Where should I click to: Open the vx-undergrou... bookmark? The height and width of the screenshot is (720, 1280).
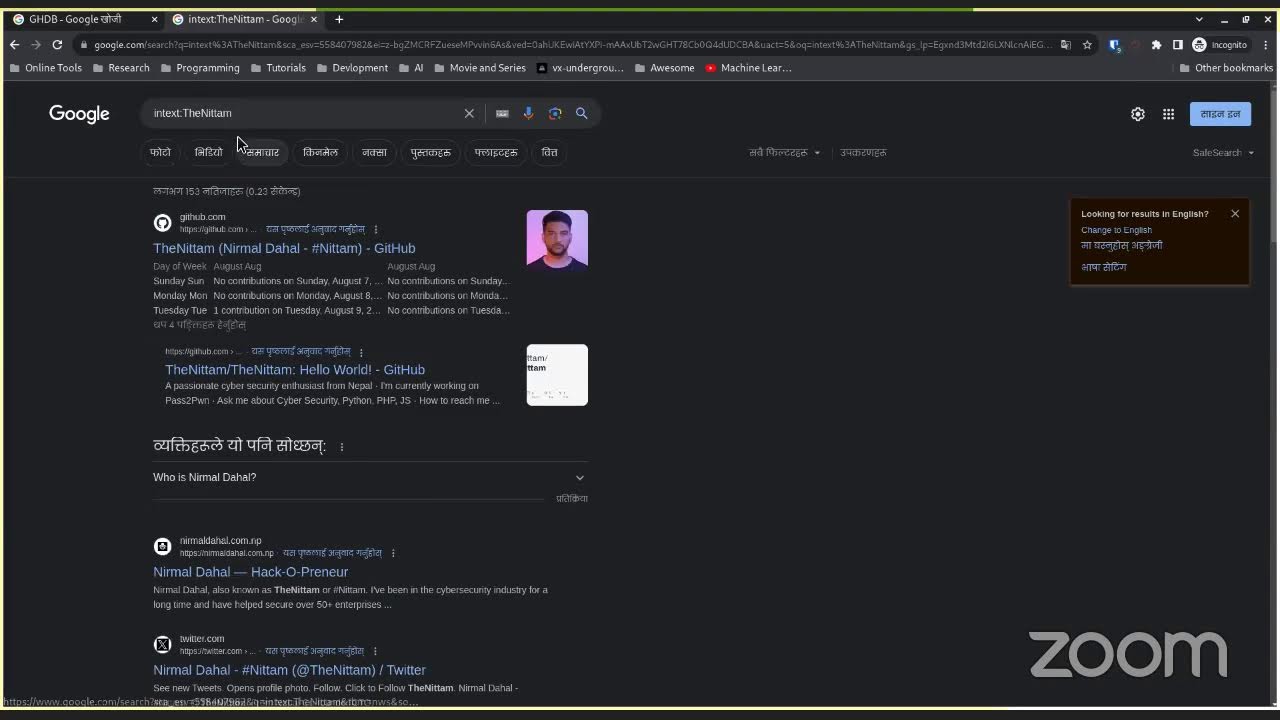(580, 68)
